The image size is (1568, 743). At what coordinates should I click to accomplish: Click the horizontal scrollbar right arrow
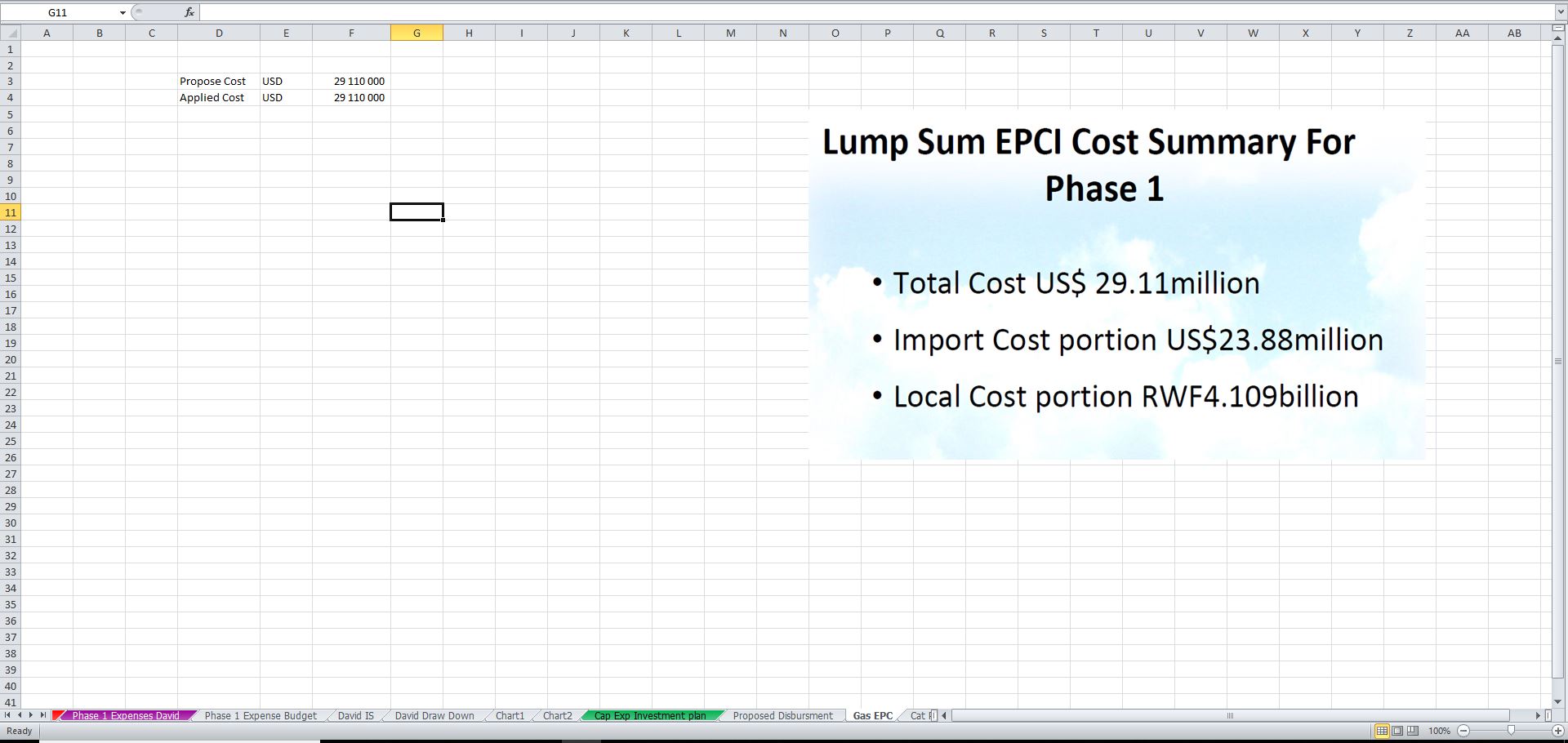coord(1538,715)
